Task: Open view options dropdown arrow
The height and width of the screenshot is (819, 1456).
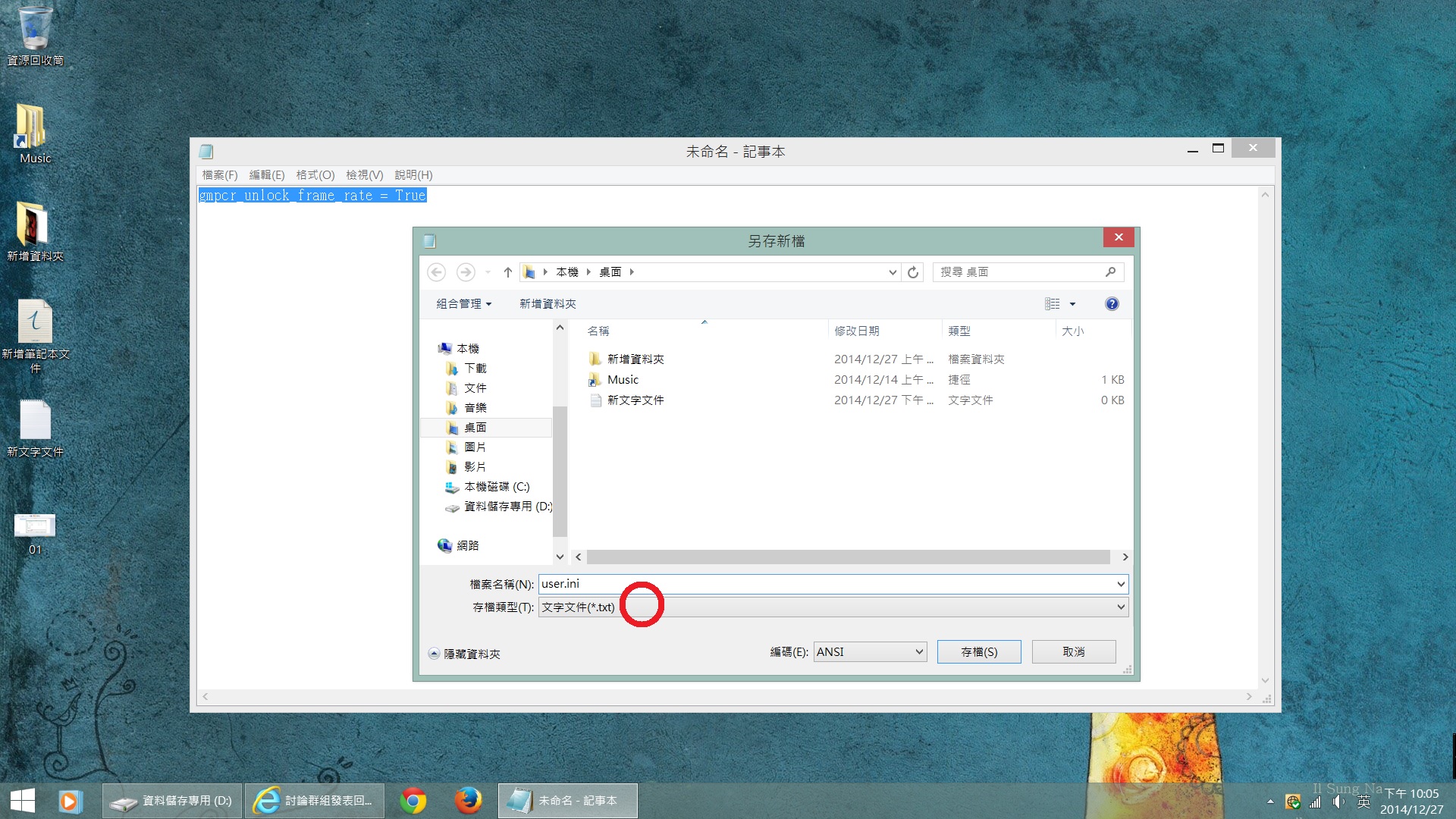Action: [x=1072, y=304]
